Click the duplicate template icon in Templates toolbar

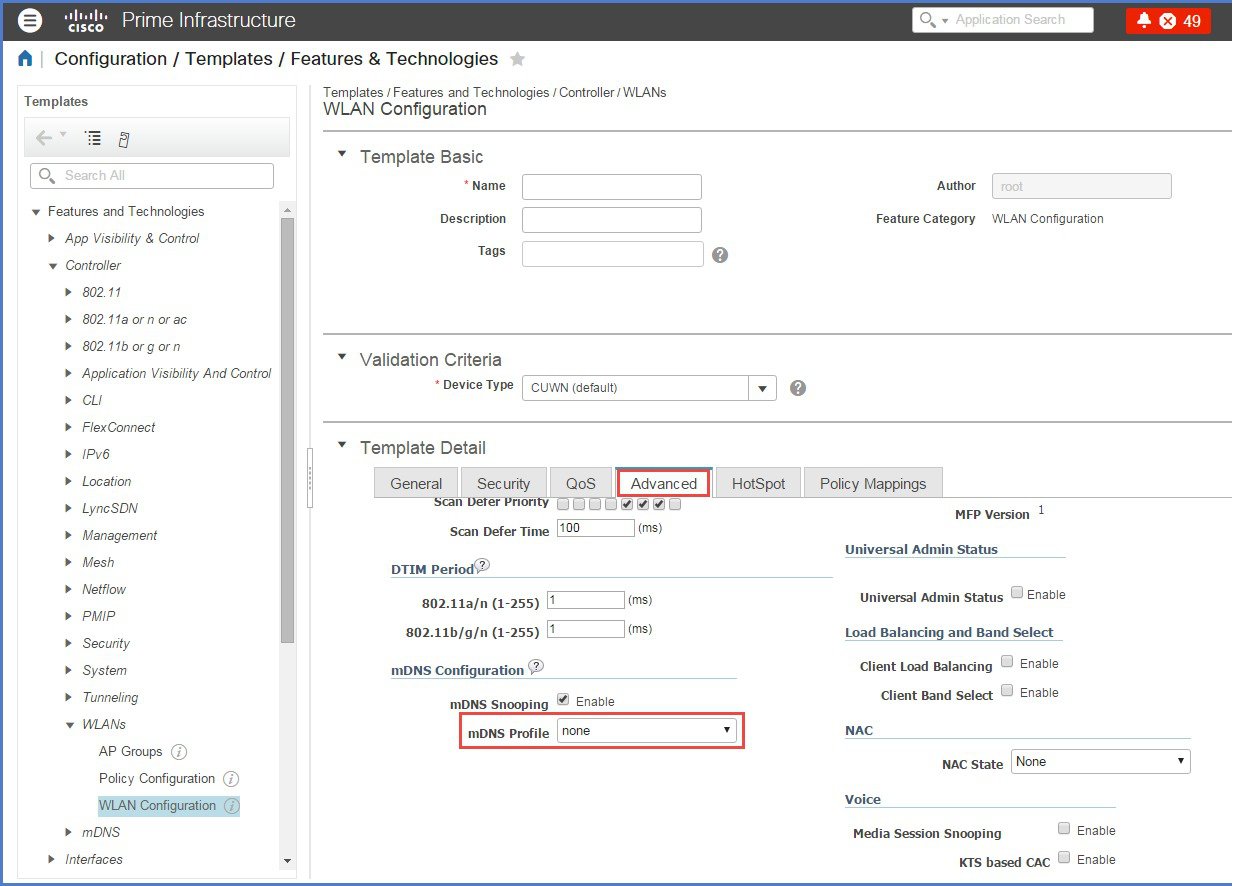[122, 138]
